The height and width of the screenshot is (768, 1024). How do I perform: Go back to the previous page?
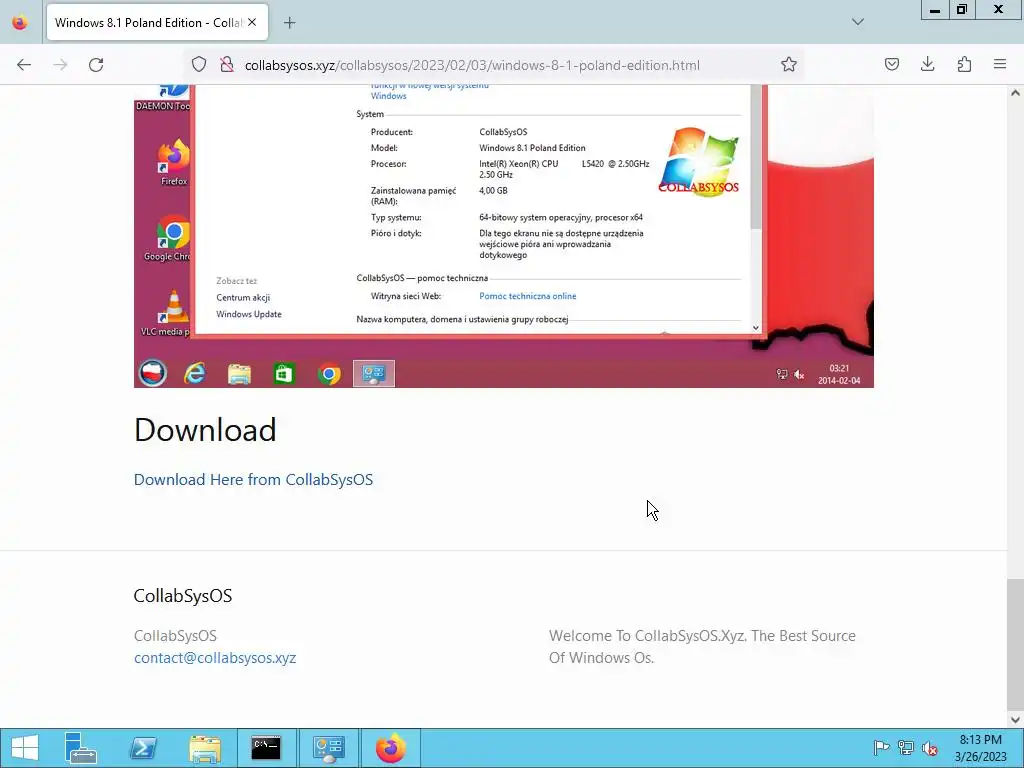coord(24,65)
